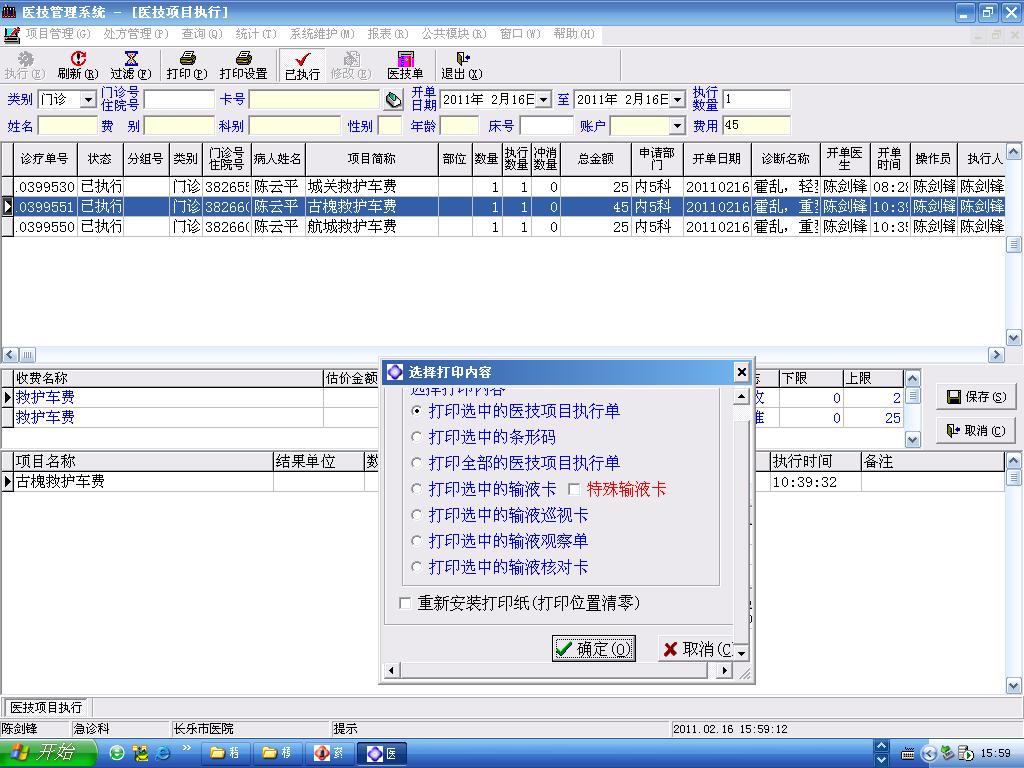Open the 统计 menu
Screen dimensions: 1024x768
click(256, 34)
